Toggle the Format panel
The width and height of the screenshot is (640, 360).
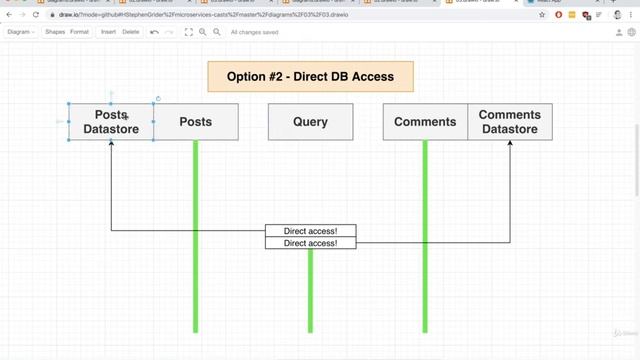[x=79, y=32]
